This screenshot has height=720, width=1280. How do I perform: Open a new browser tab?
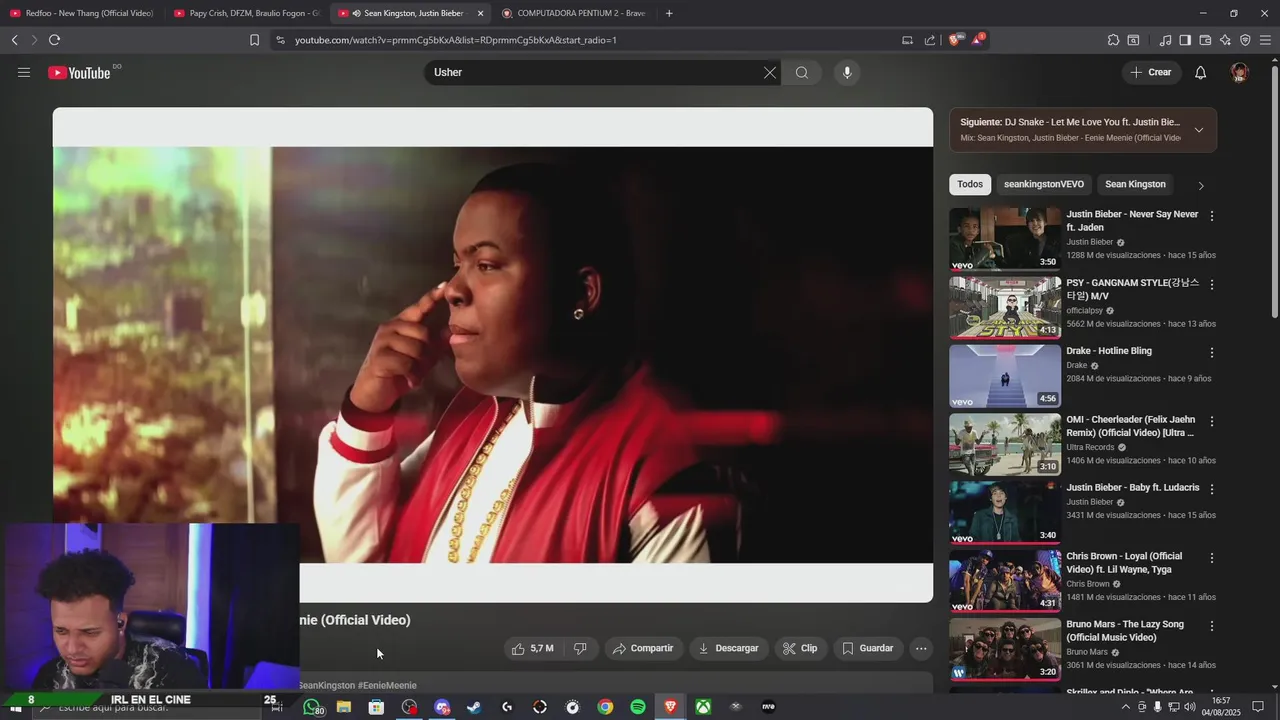pyautogui.click(x=669, y=13)
